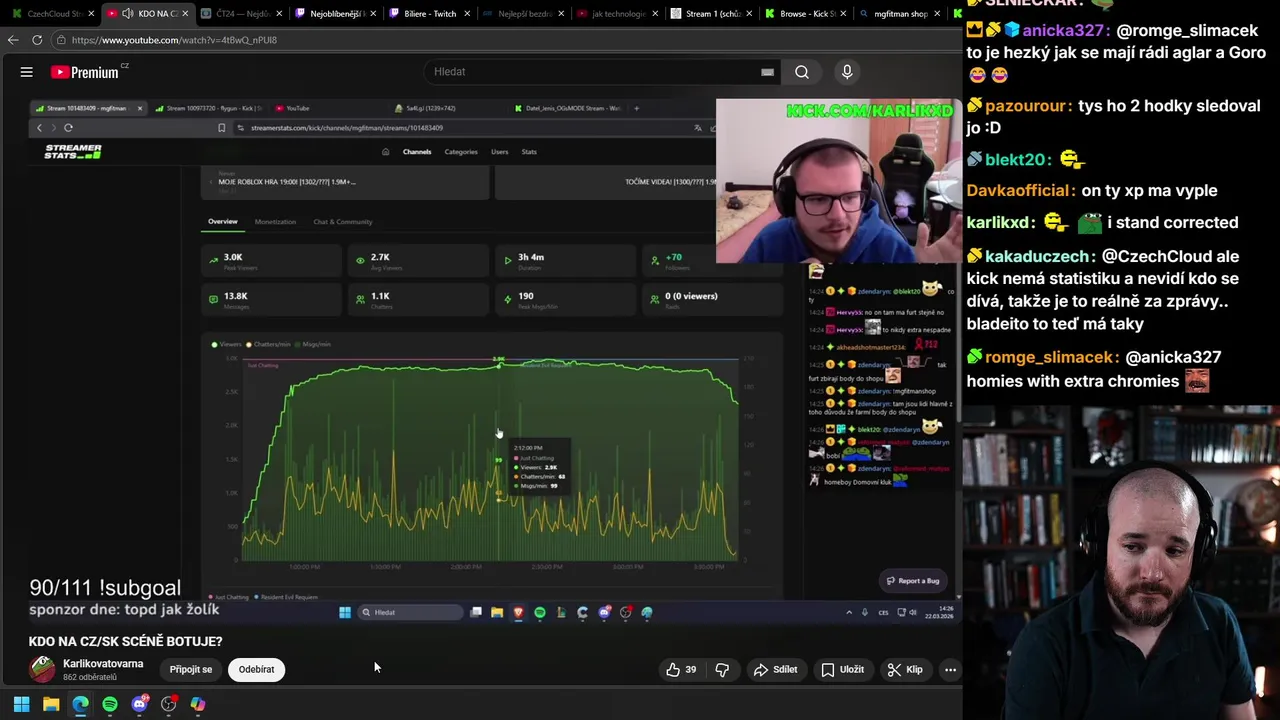Switch to the mgfitman shop tab
Viewport: 1280px width, 720px height.
click(x=898, y=14)
